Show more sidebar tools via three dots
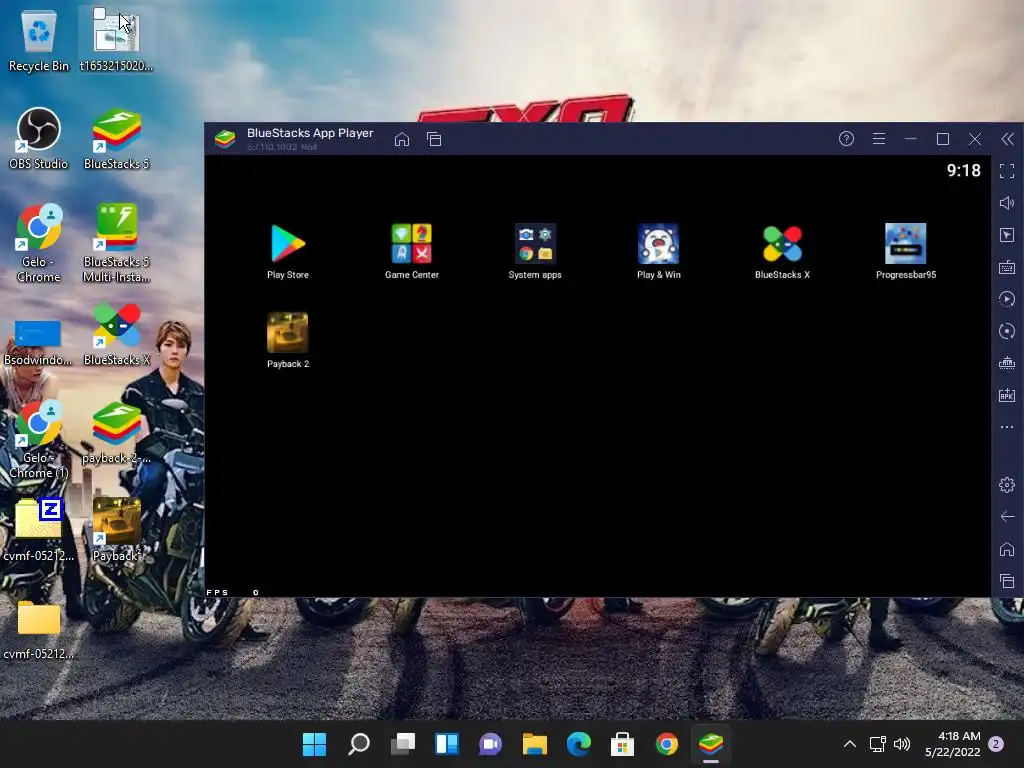Screen dimensions: 1024x768 click(x=1007, y=427)
